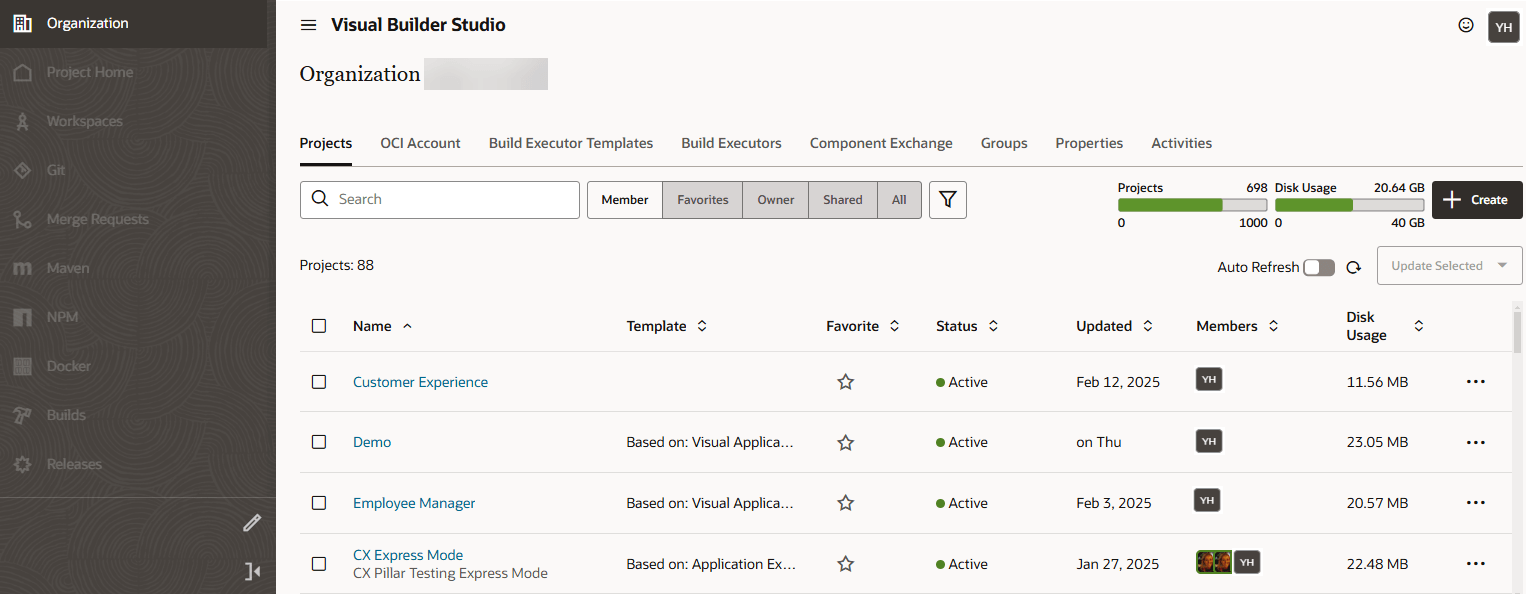1526x594 pixels.
Task: Click the smiley feedback icon
Action: (x=1465, y=26)
